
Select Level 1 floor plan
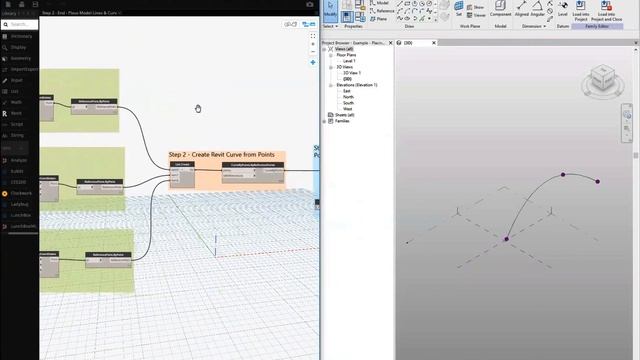pyautogui.click(x=349, y=61)
